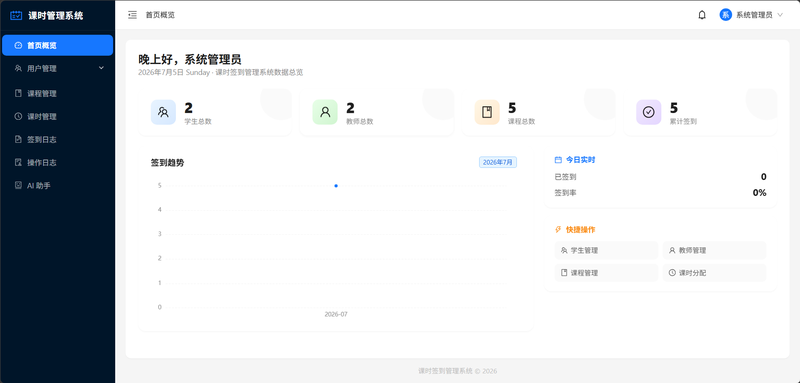
Task: Click the 教师总数 stat card
Action: [x=377, y=112]
